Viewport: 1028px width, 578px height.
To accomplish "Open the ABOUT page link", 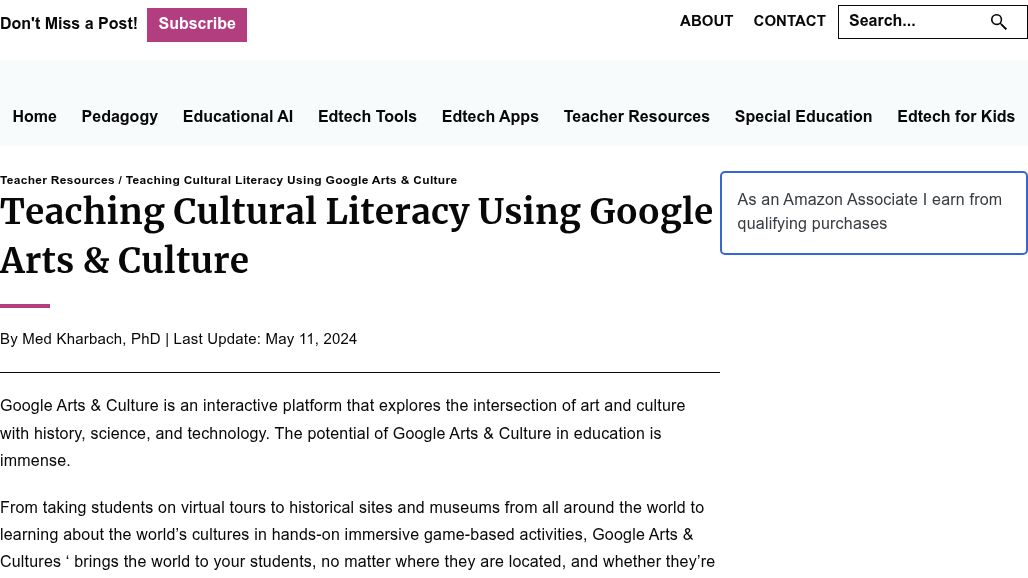I will pos(706,21).
